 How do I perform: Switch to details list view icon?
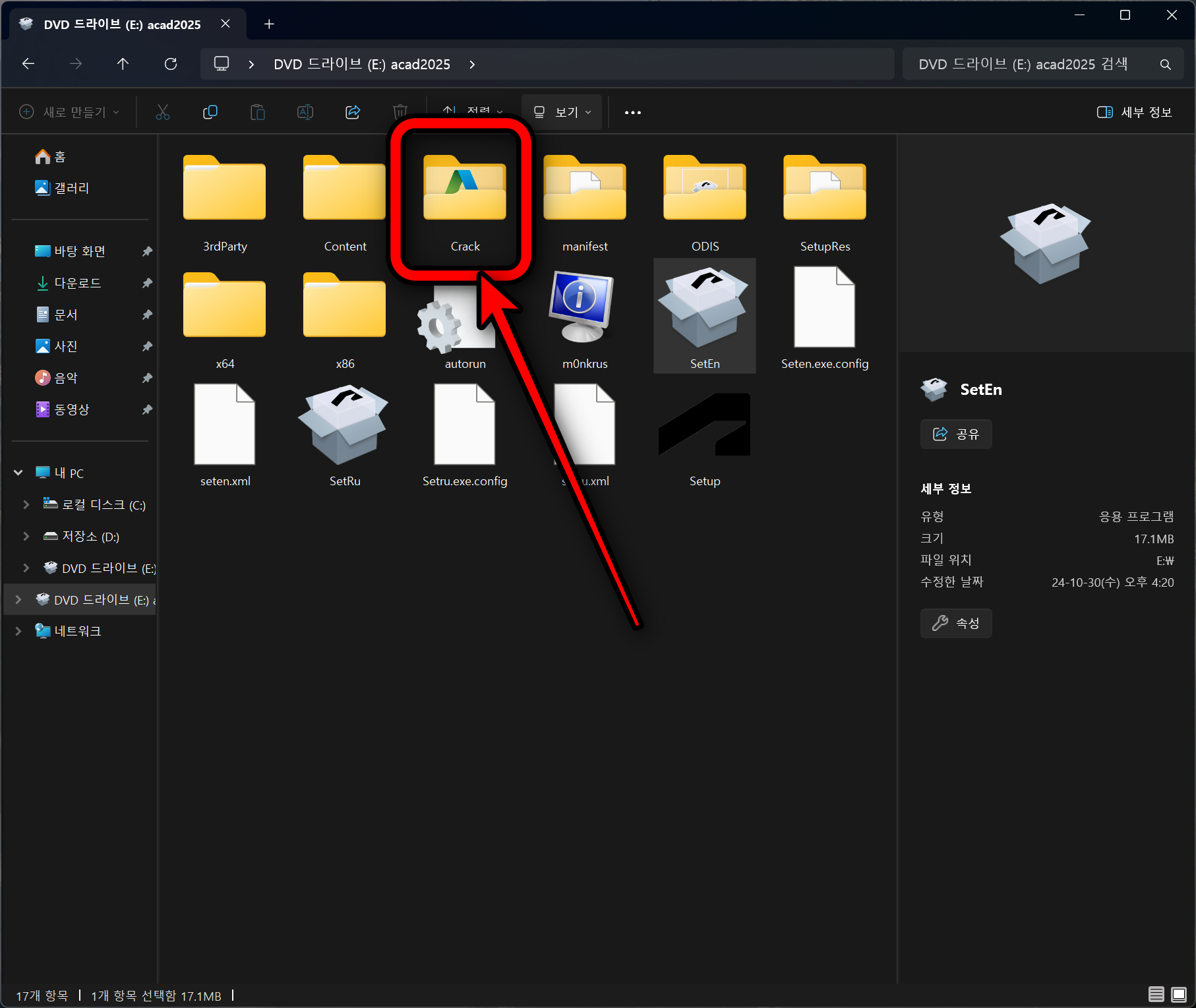point(1156,994)
